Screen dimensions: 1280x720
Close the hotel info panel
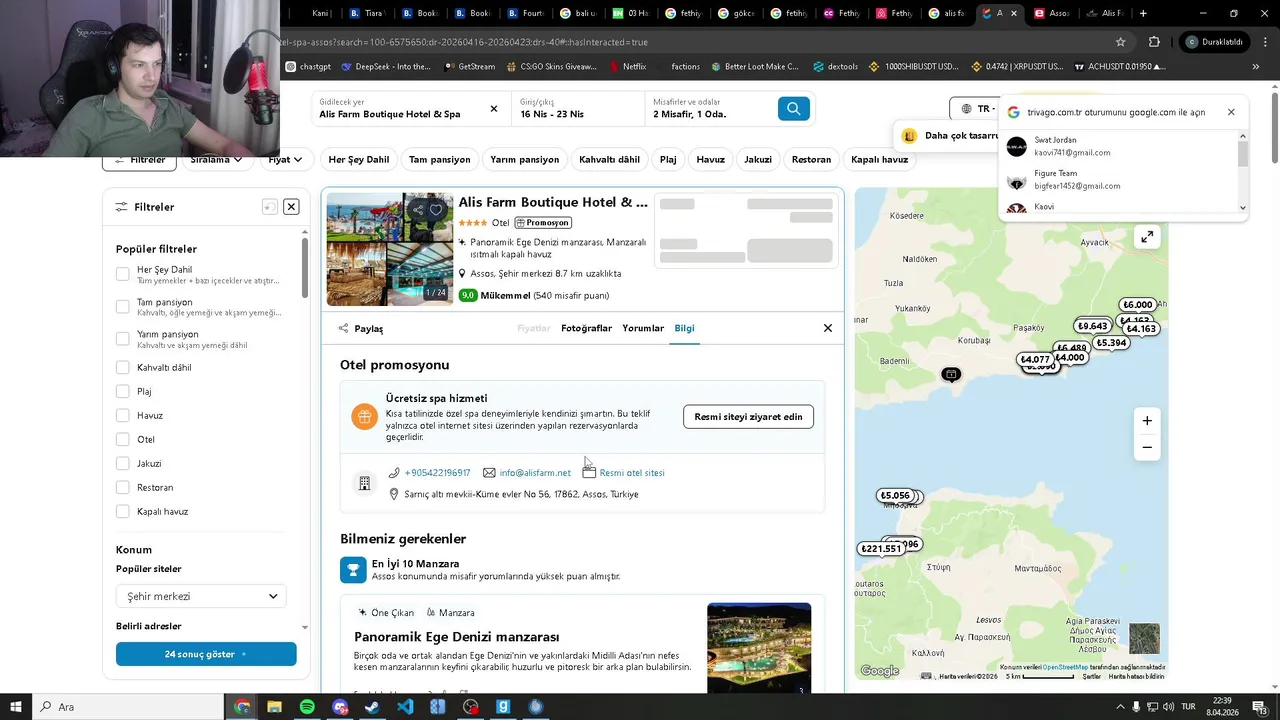(827, 328)
